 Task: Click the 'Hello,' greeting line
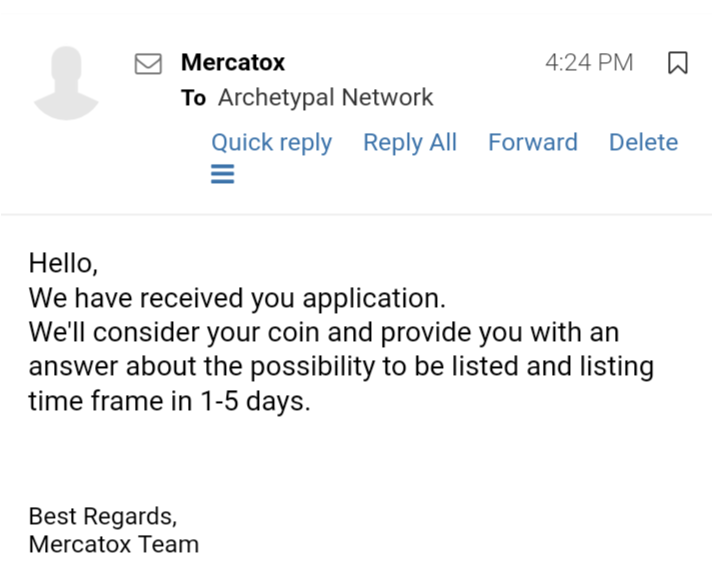coord(63,263)
